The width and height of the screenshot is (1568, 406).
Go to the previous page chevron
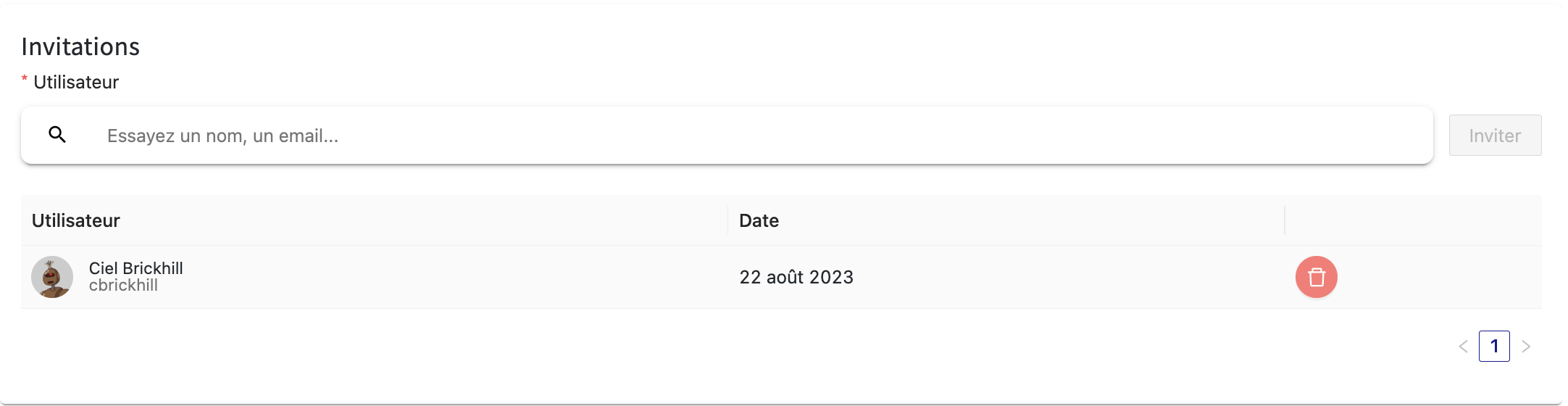pyautogui.click(x=1463, y=347)
